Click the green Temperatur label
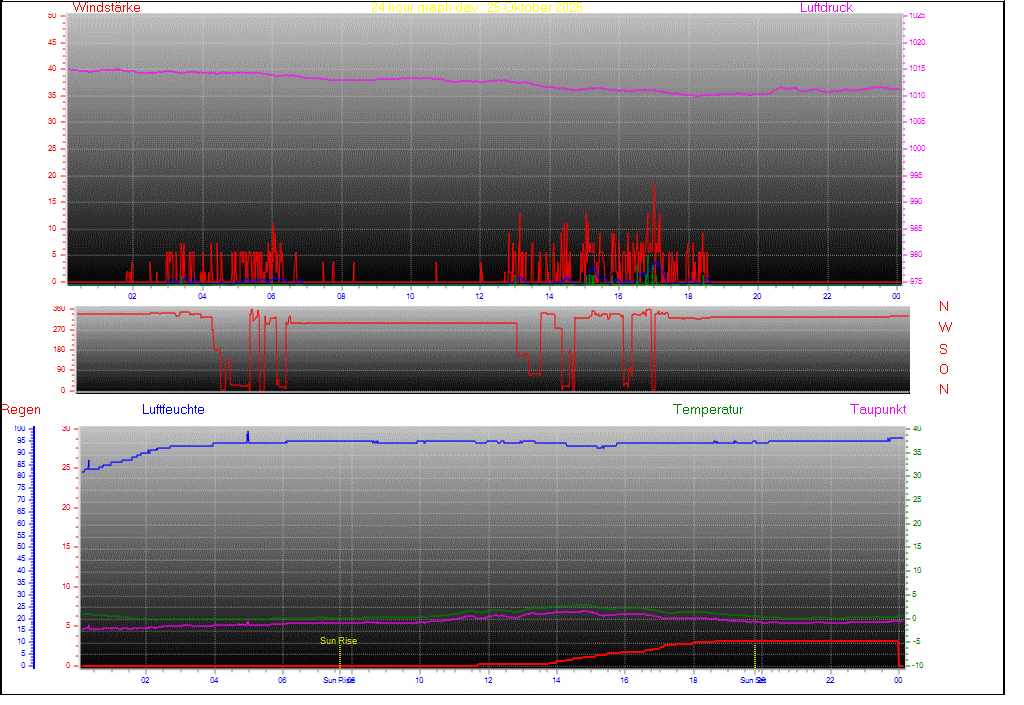The width and height of the screenshot is (1024, 705). (x=708, y=410)
